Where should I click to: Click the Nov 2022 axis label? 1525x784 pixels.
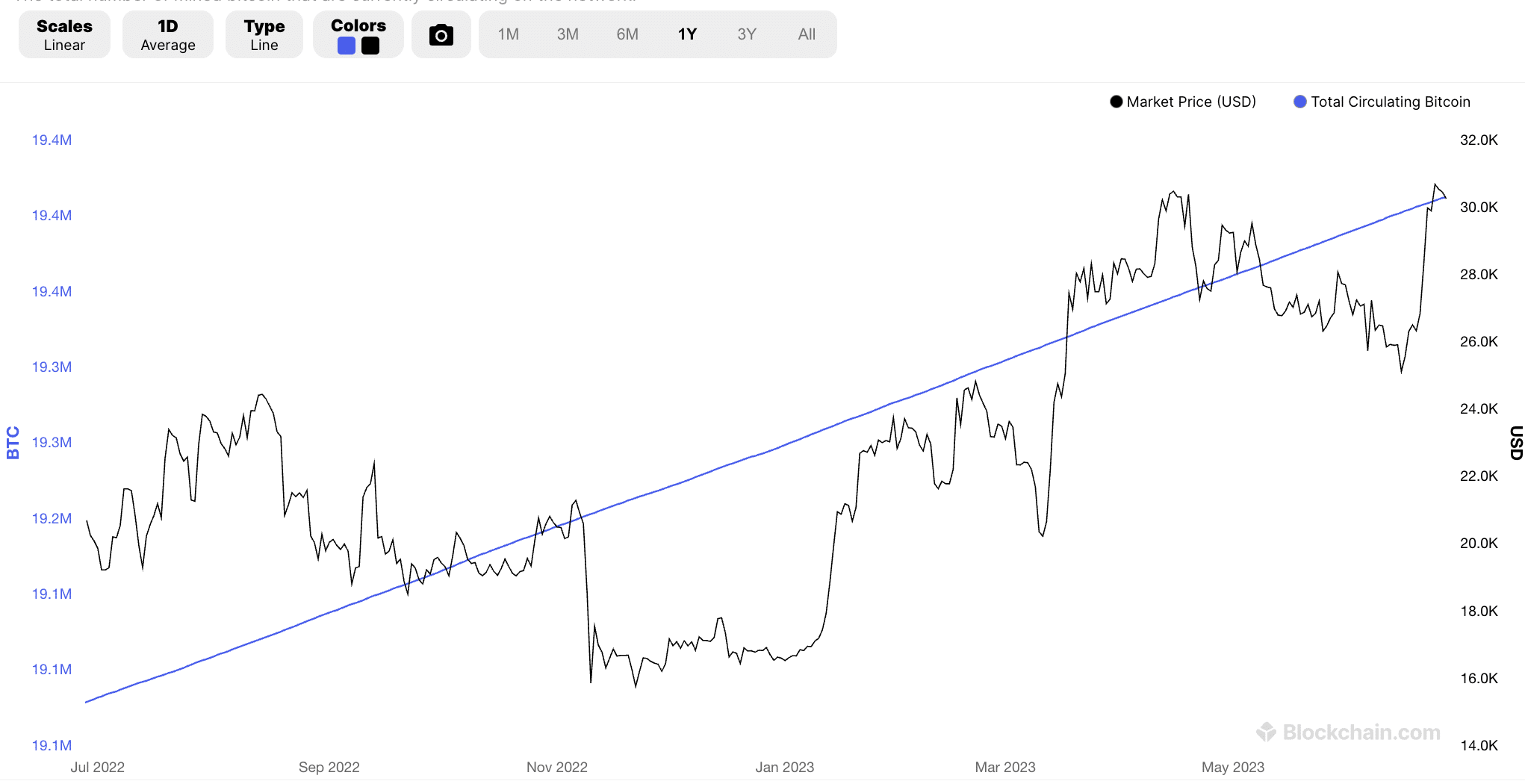click(557, 767)
